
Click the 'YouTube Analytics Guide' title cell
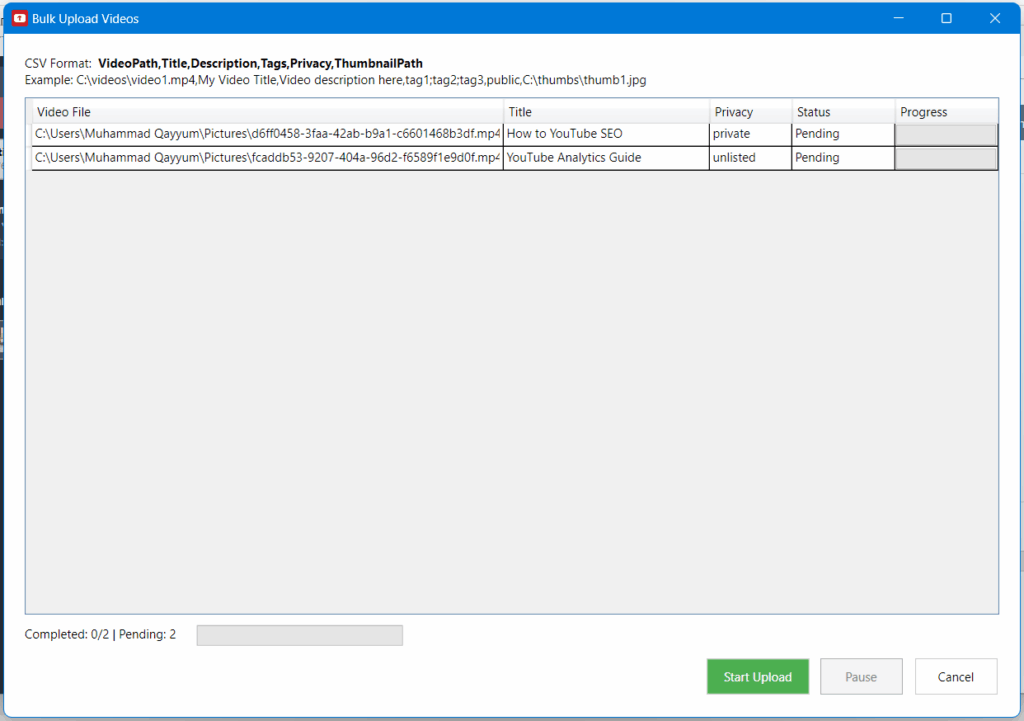tap(606, 158)
